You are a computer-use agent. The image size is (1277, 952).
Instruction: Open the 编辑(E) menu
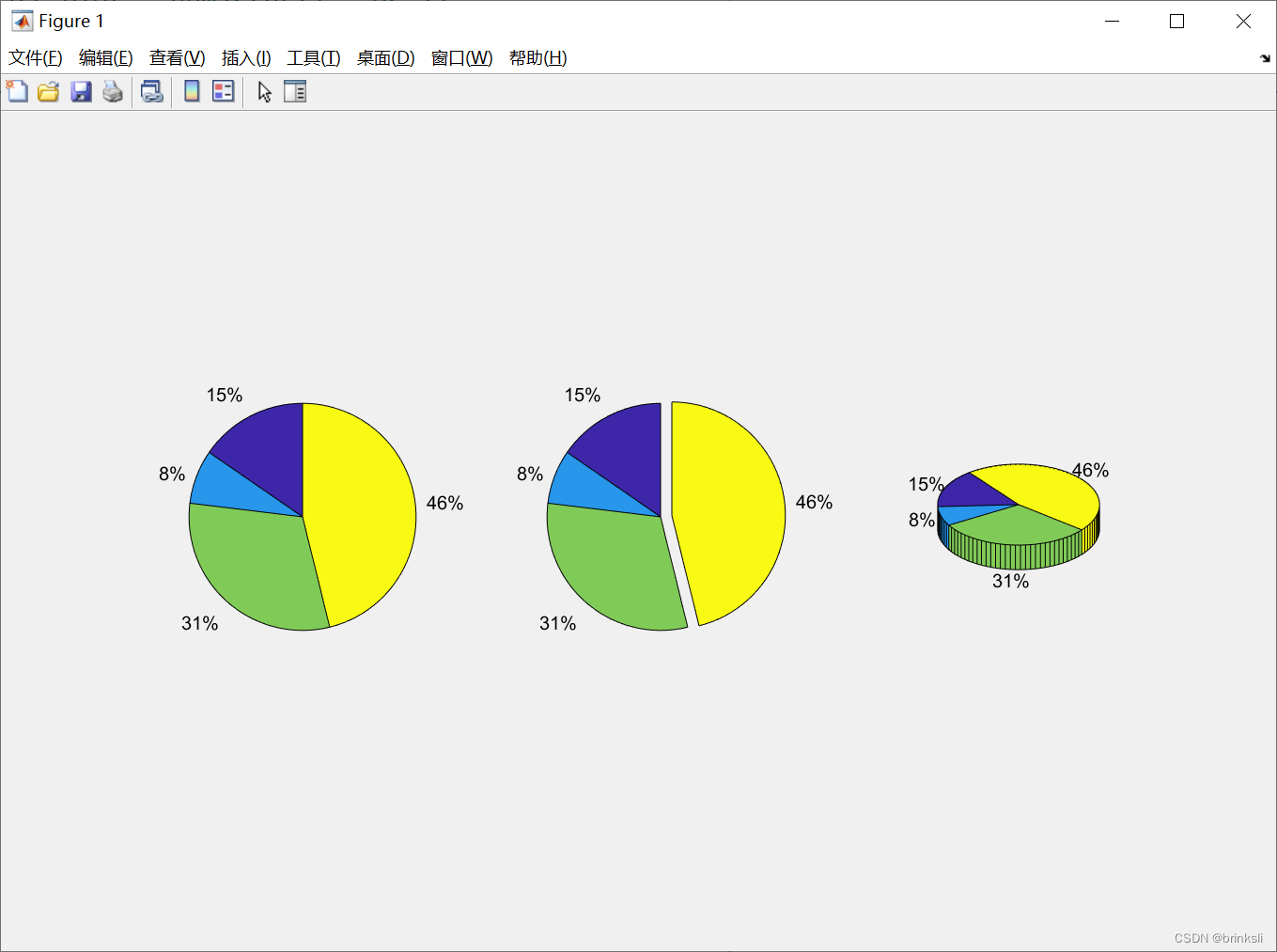(x=106, y=58)
